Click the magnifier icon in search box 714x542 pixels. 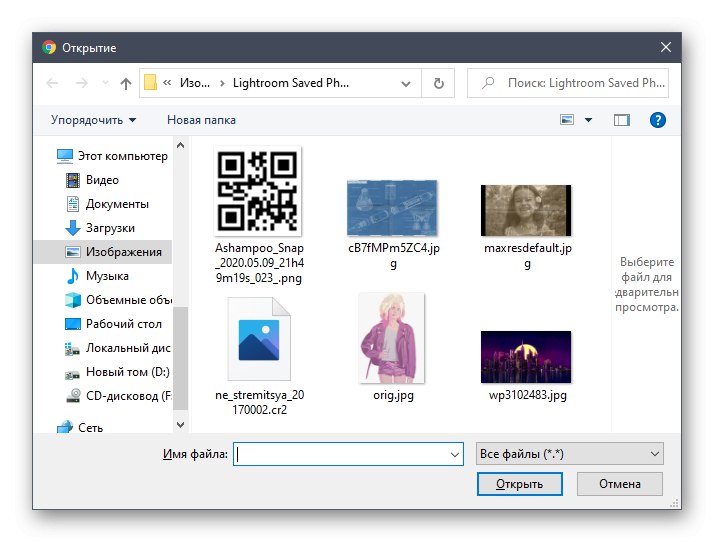[488, 82]
